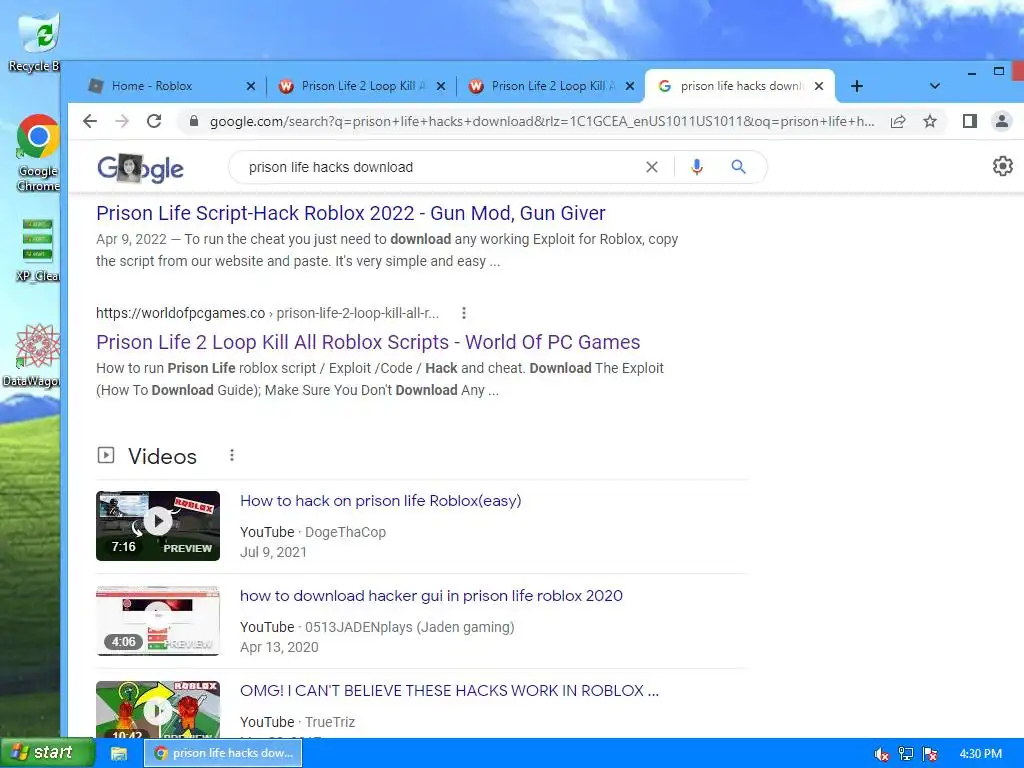Close the Home - Roblox tab
The width and height of the screenshot is (1024, 768).
pos(251,86)
